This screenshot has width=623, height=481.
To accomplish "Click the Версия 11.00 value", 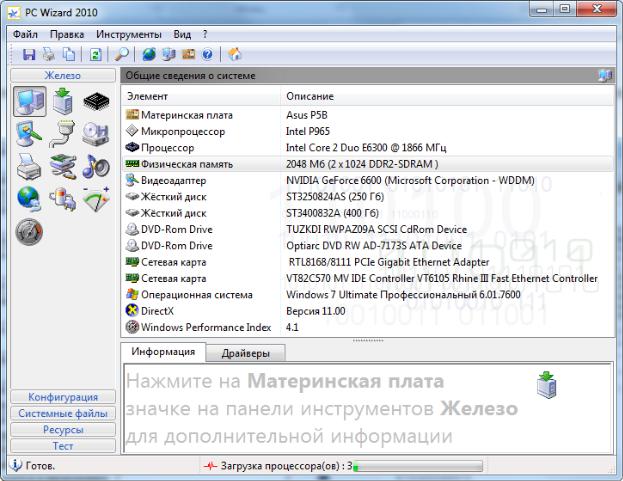I will (315, 311).
